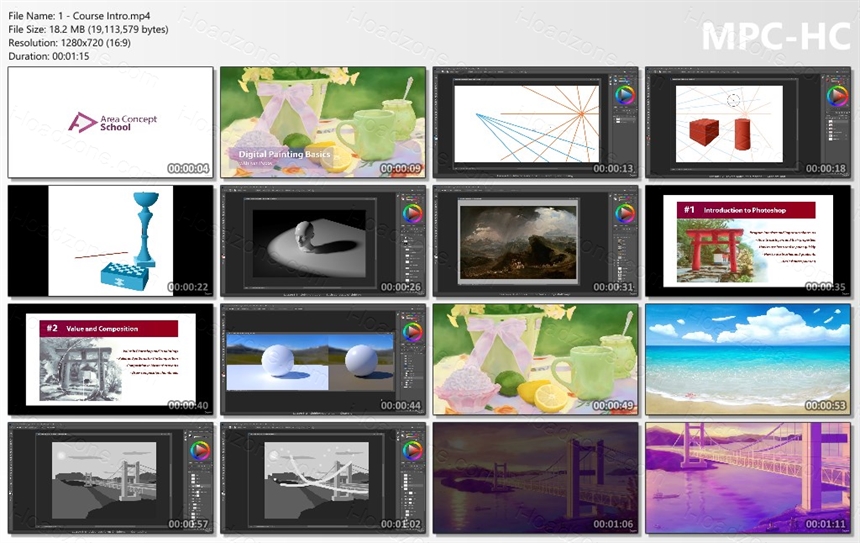
Task: Select grayscale bridge thumbnail with white brush strokes
Action: [323, 478]
